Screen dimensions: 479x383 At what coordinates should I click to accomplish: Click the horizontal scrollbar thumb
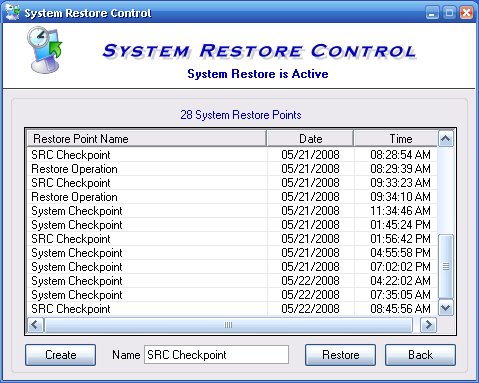(x=228, y=325)
